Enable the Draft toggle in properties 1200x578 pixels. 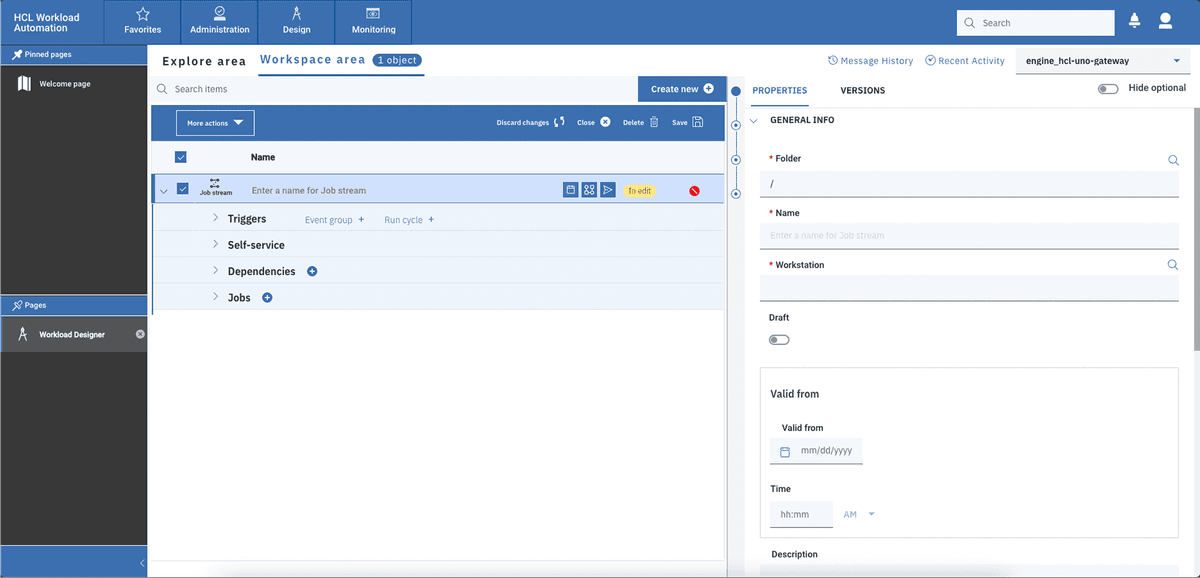click(x=779, y=340)
